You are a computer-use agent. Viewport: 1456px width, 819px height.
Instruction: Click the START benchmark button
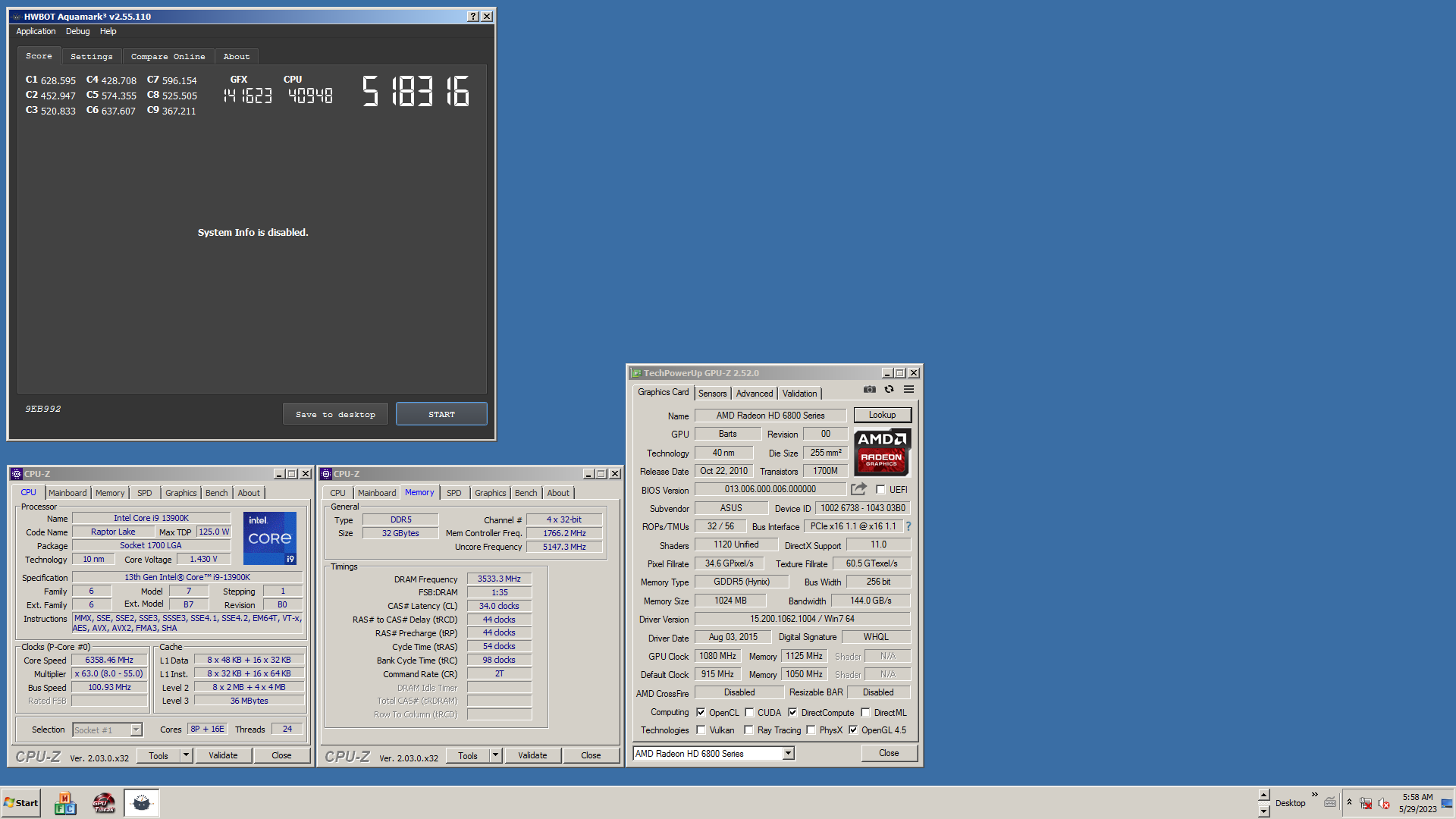[x=441, y=414]
